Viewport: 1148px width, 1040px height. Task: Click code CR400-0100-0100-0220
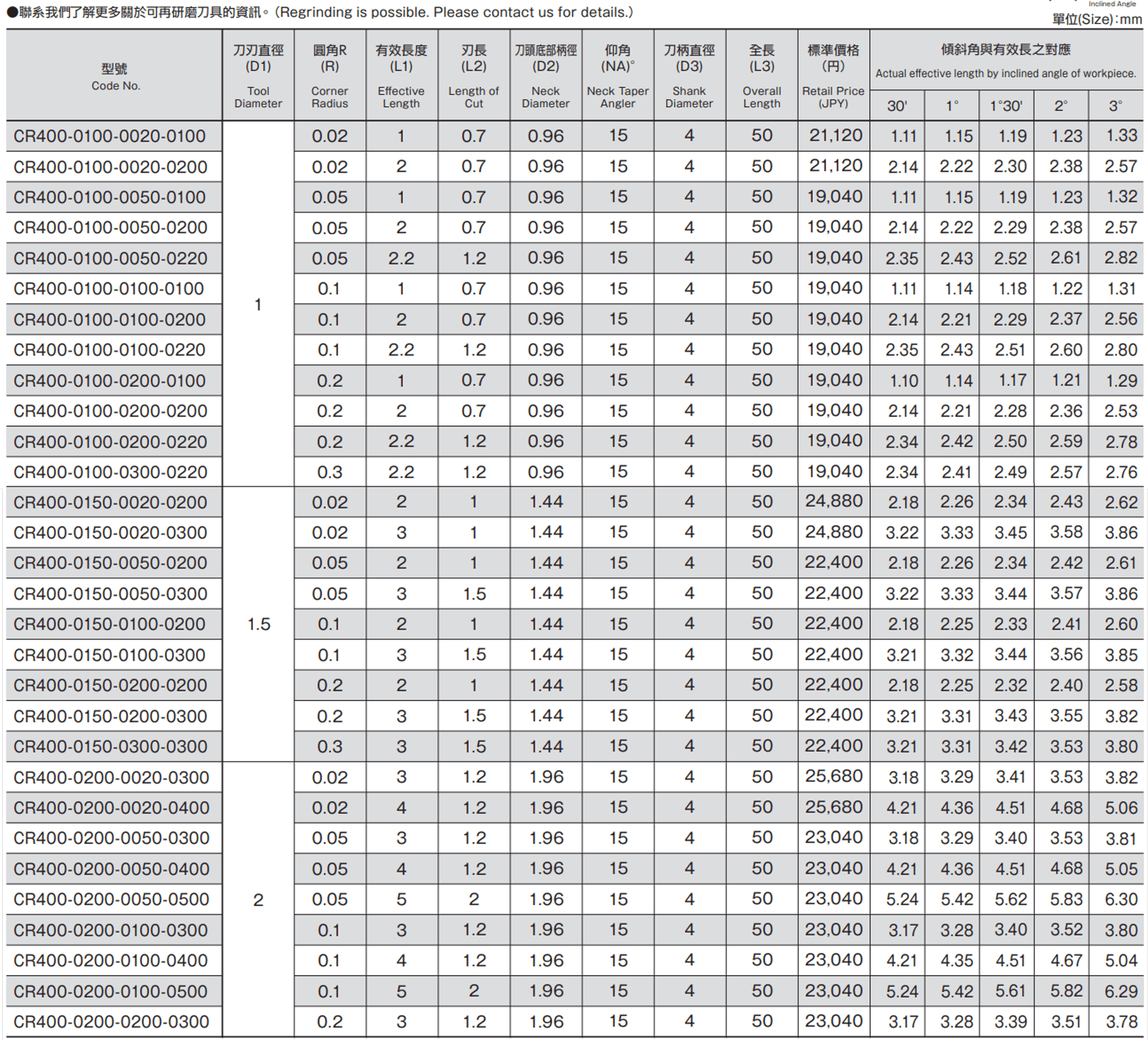coord(109,349)
